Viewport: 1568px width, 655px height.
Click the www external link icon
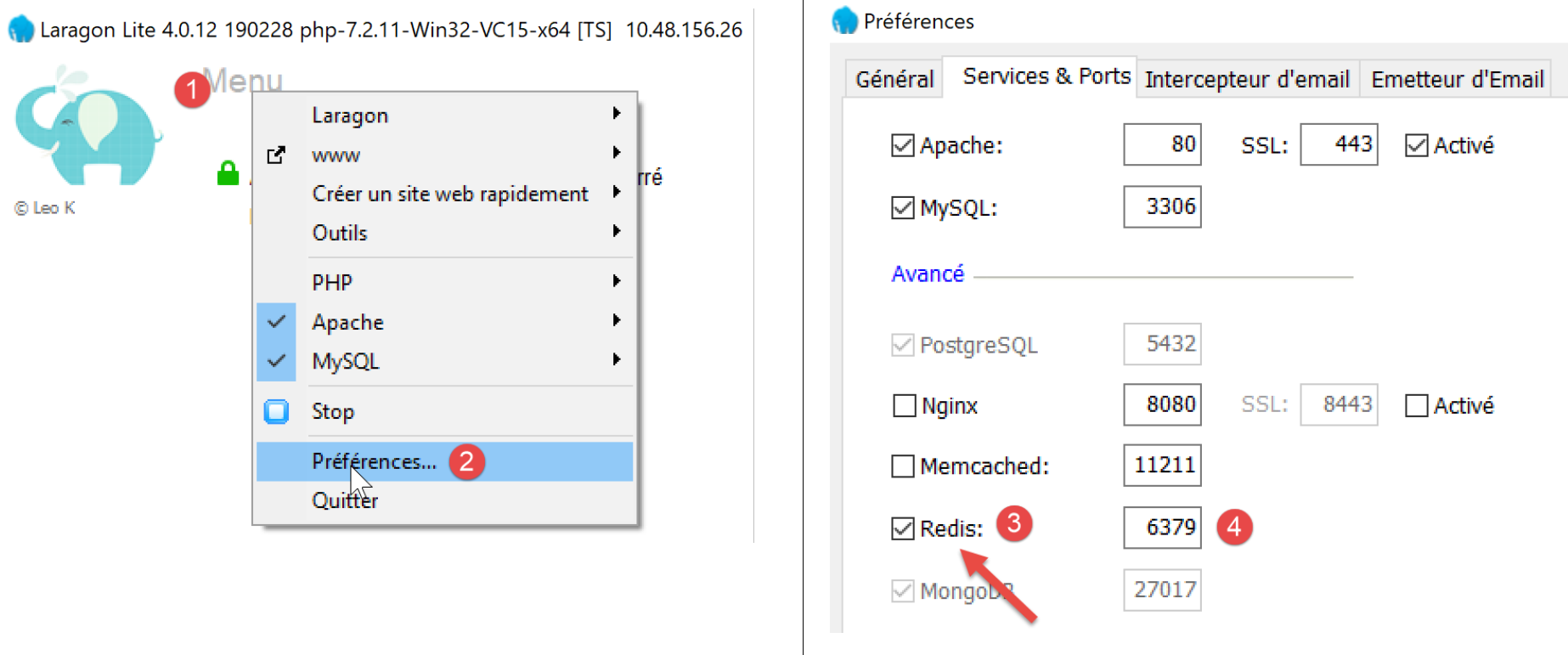coord(276,155)
